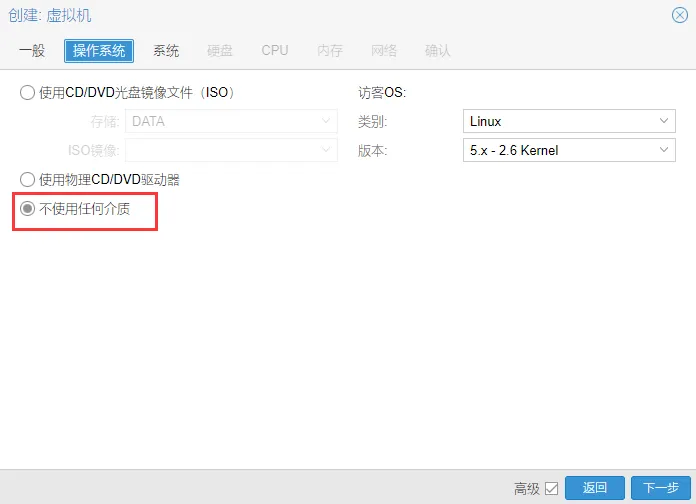Expand the 版本 kernel dropdown arrow
This screenshot has width=696, height=504.
pyautogui.click(x=664, y=150)
